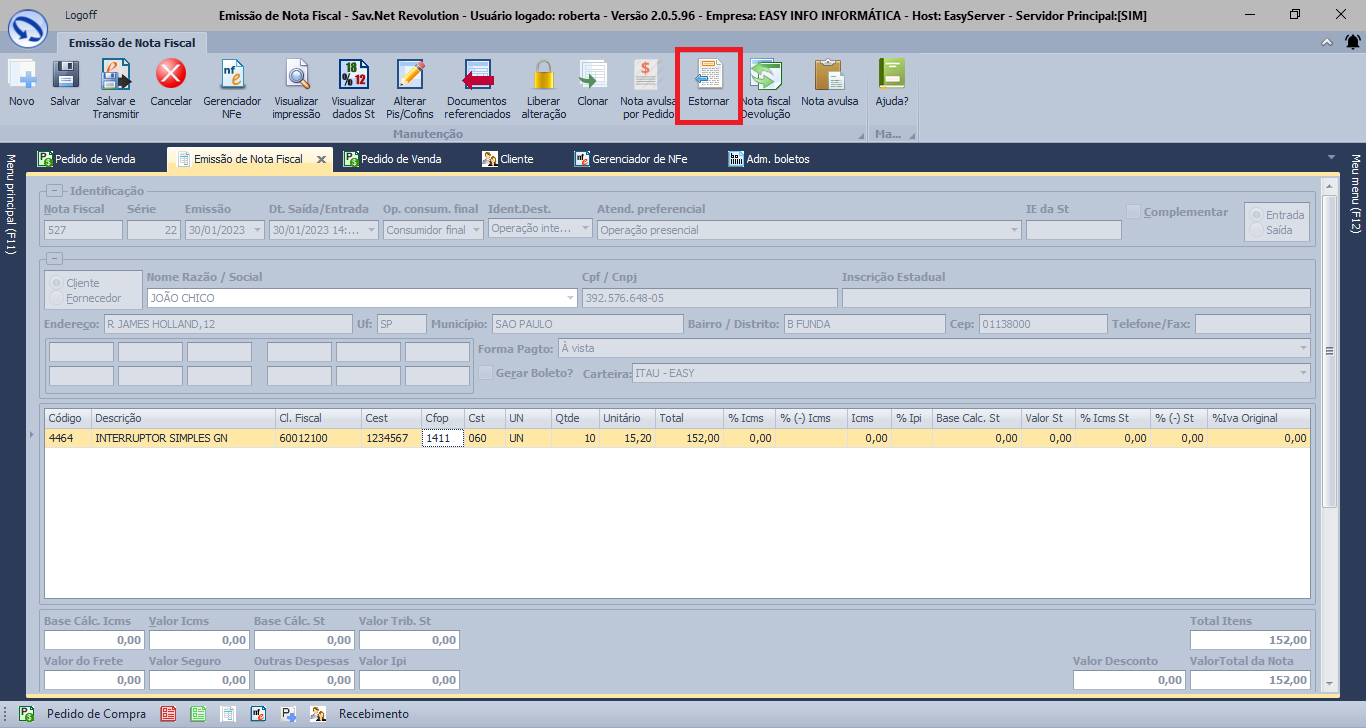Toggle the Complementar checkbox
The height and width of the screenshot is (728, 1366).
(1133, 212)
